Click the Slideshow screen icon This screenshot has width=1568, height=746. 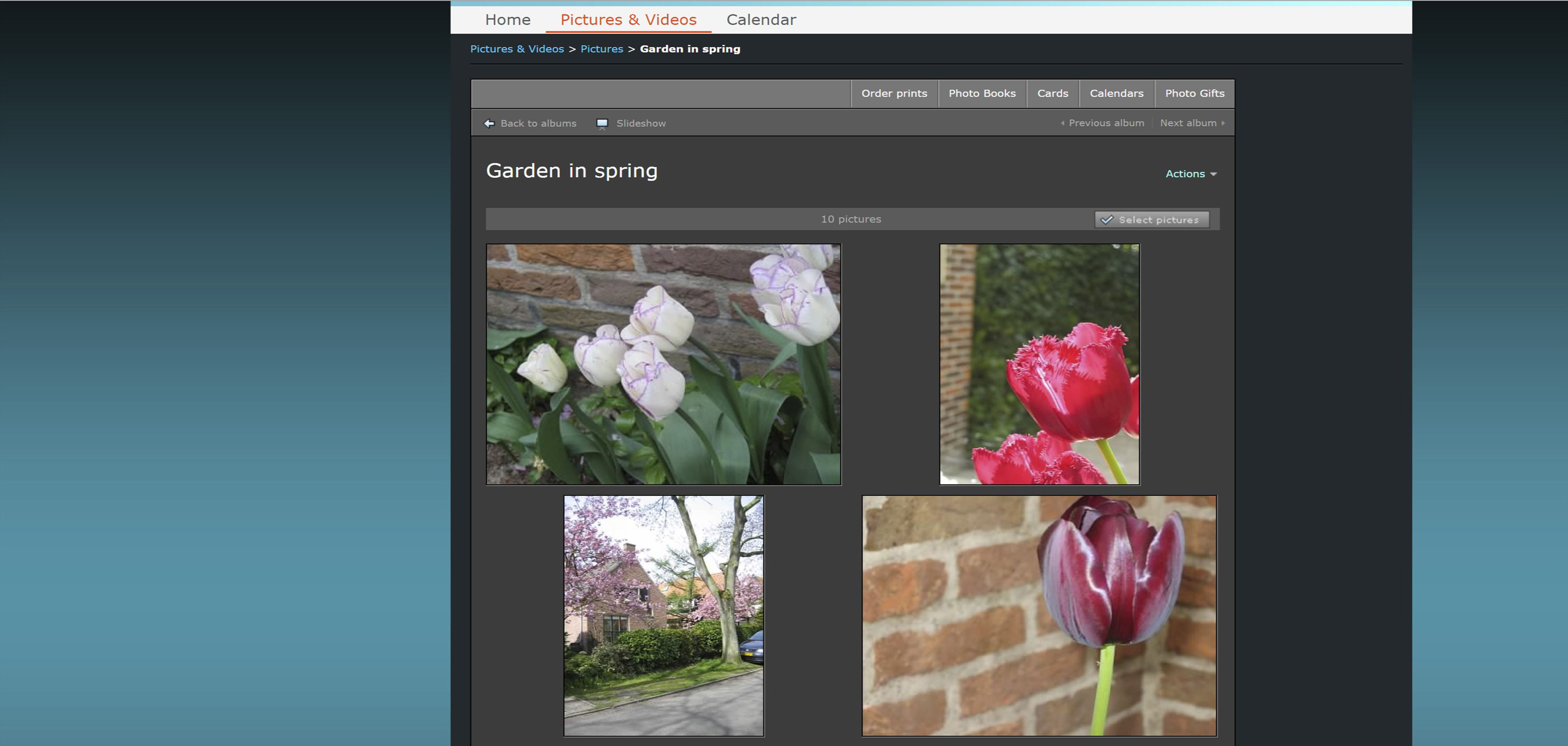(602, 124)
